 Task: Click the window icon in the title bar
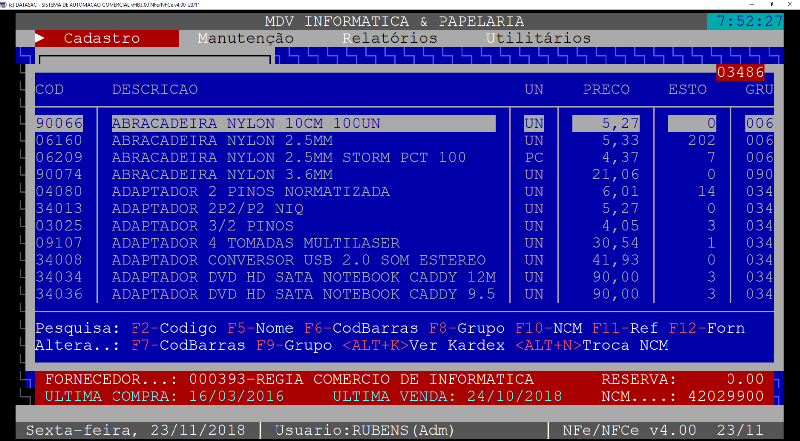coord(7,5)
